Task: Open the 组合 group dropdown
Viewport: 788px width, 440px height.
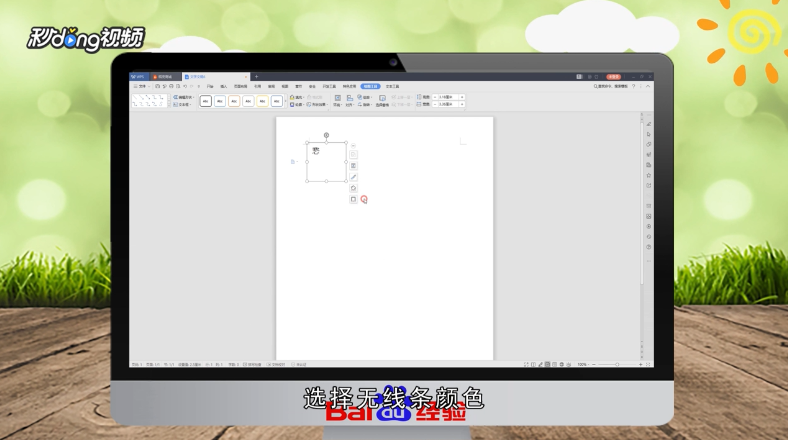Action: point(365,97)
